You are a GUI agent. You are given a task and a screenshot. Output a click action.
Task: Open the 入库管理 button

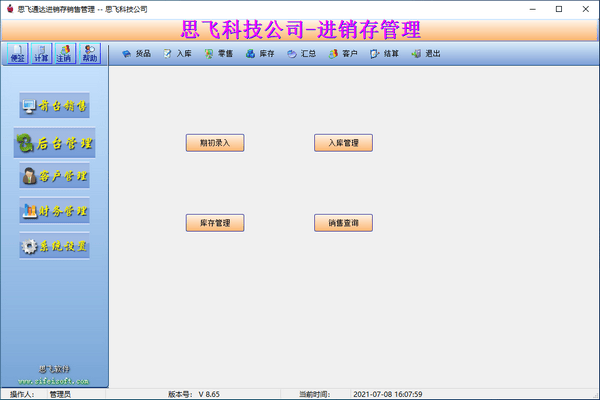click(x=343, y=143)
